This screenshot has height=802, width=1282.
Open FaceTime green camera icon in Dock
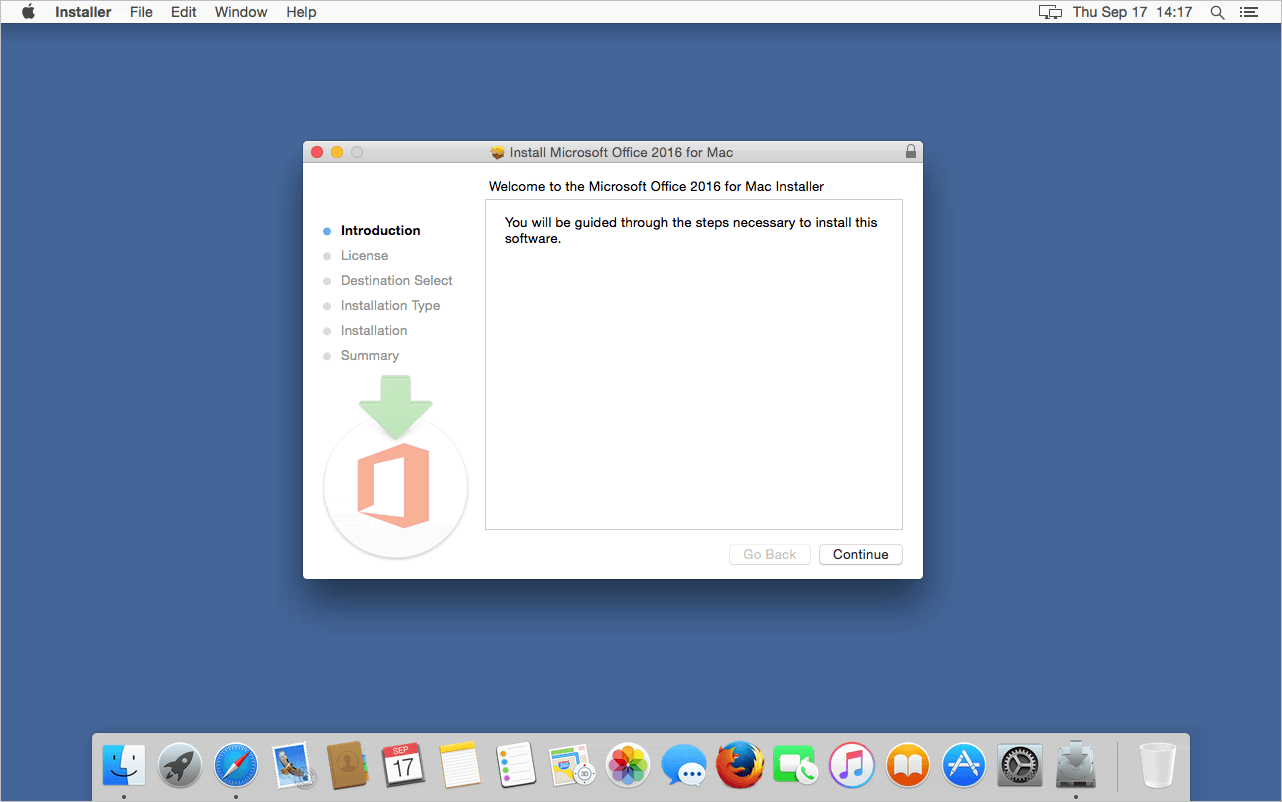796,767
